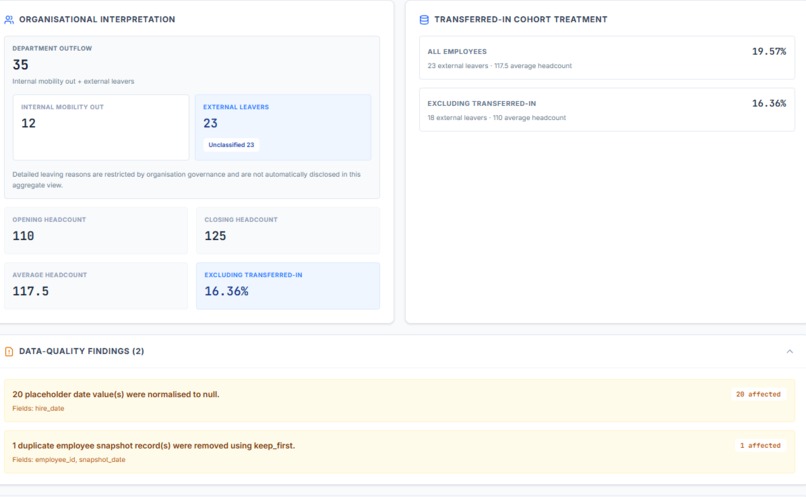The image size is (806, 497).
Task: Click the Internal Mobility Out value 12
Action: [28, 123]
